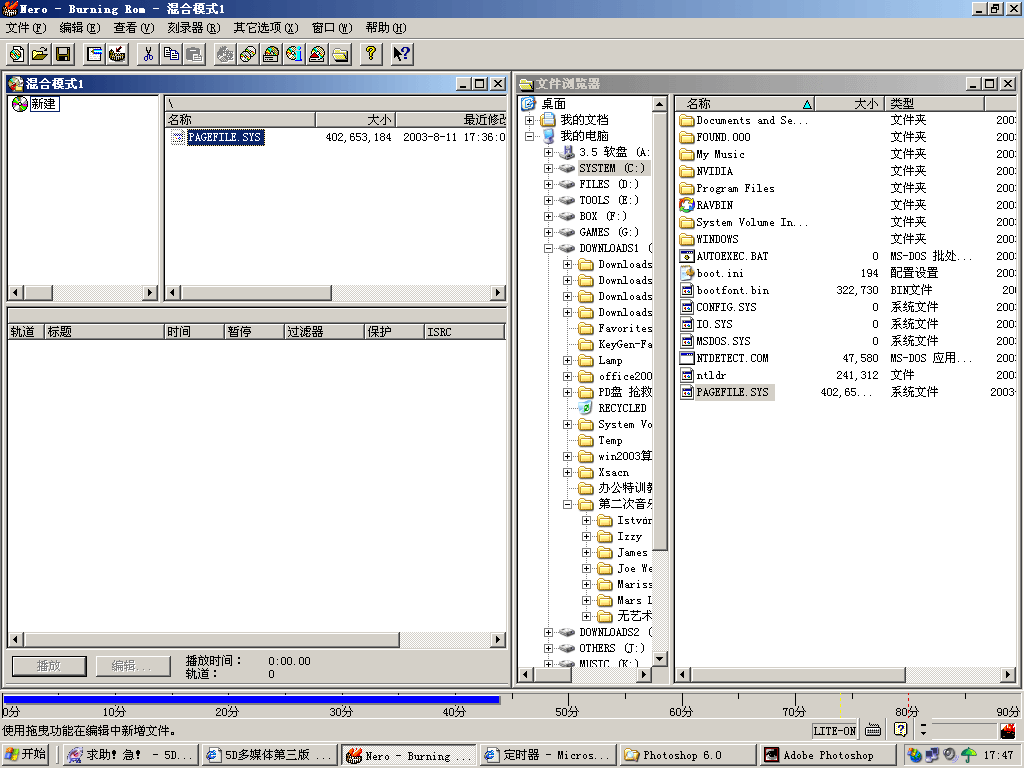The height and width of the screenshot is (768, 1024).
Task: Click the horizontal scrollbar thumb under the track list
Action: 212,639
